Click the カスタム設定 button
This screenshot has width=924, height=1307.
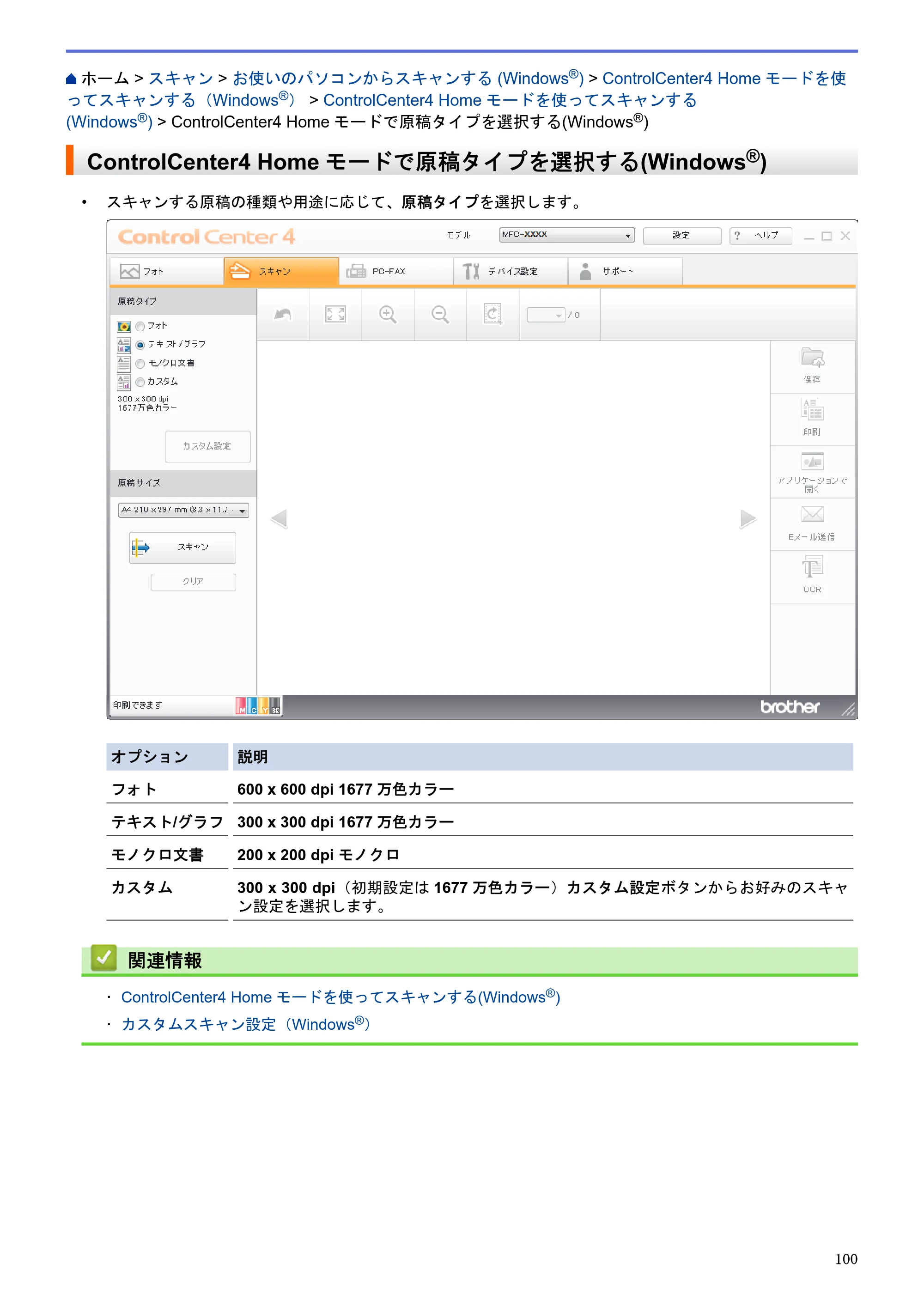click(x=207, y=446)
